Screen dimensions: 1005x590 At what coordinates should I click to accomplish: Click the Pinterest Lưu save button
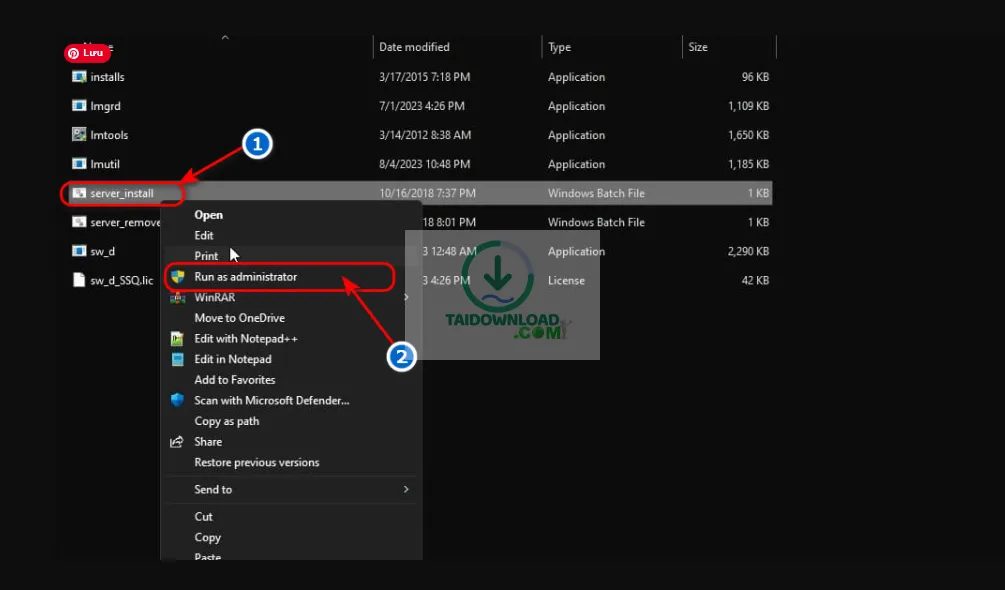point(87,53)
